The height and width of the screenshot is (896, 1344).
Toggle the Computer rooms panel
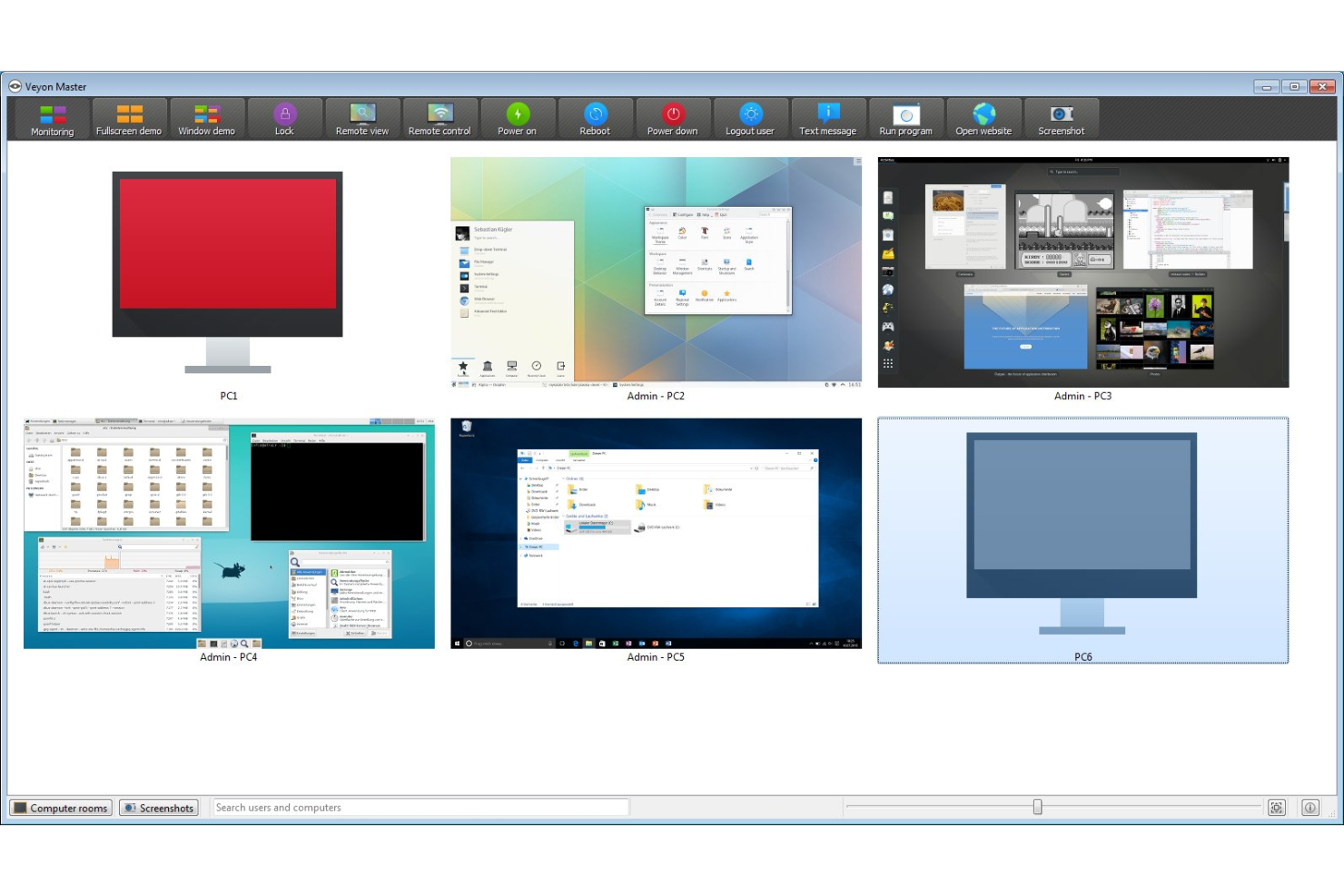click(x=60, y=807)
